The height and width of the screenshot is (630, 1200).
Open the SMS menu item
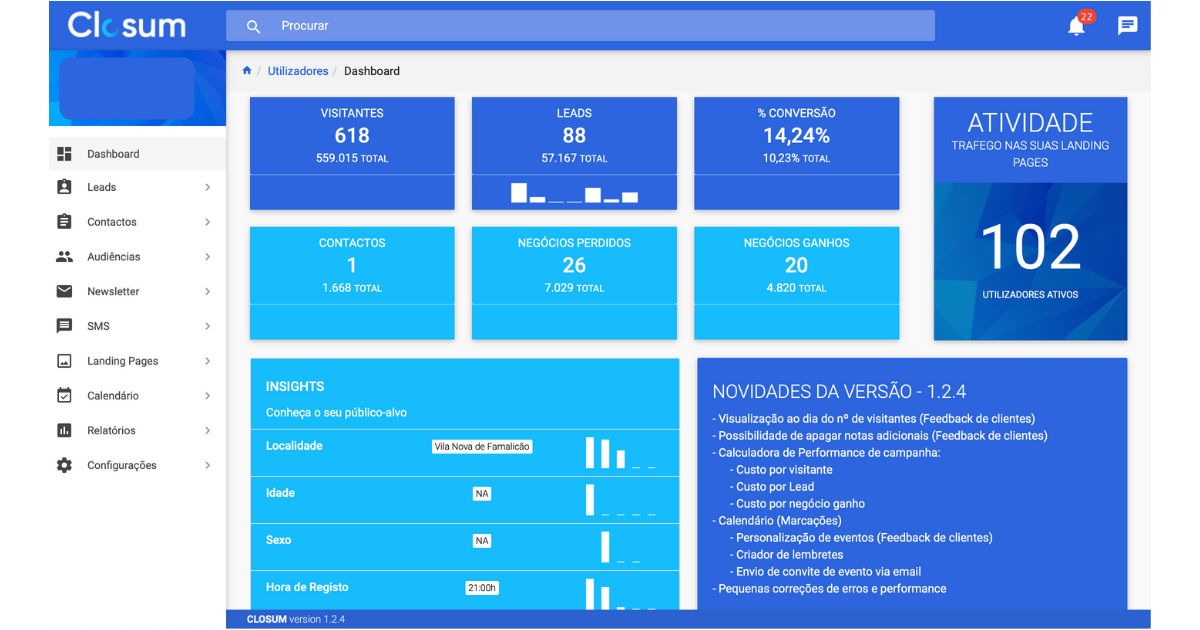[137, 326]
